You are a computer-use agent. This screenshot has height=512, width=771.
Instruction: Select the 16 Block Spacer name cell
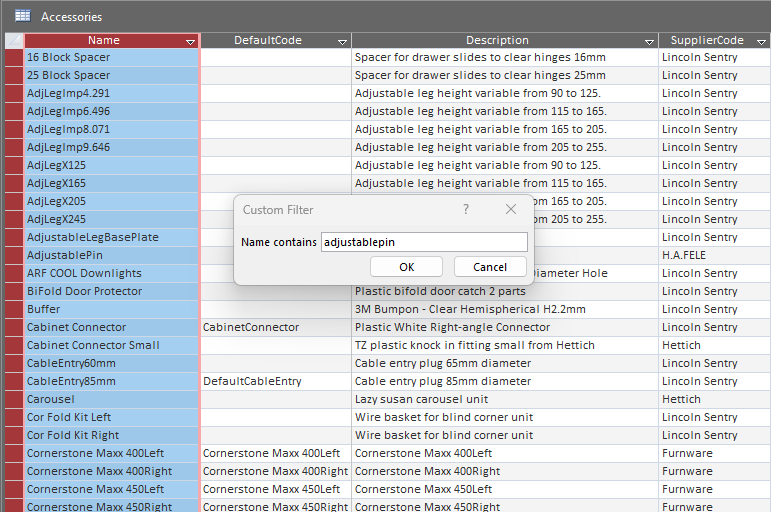point(111,57)
